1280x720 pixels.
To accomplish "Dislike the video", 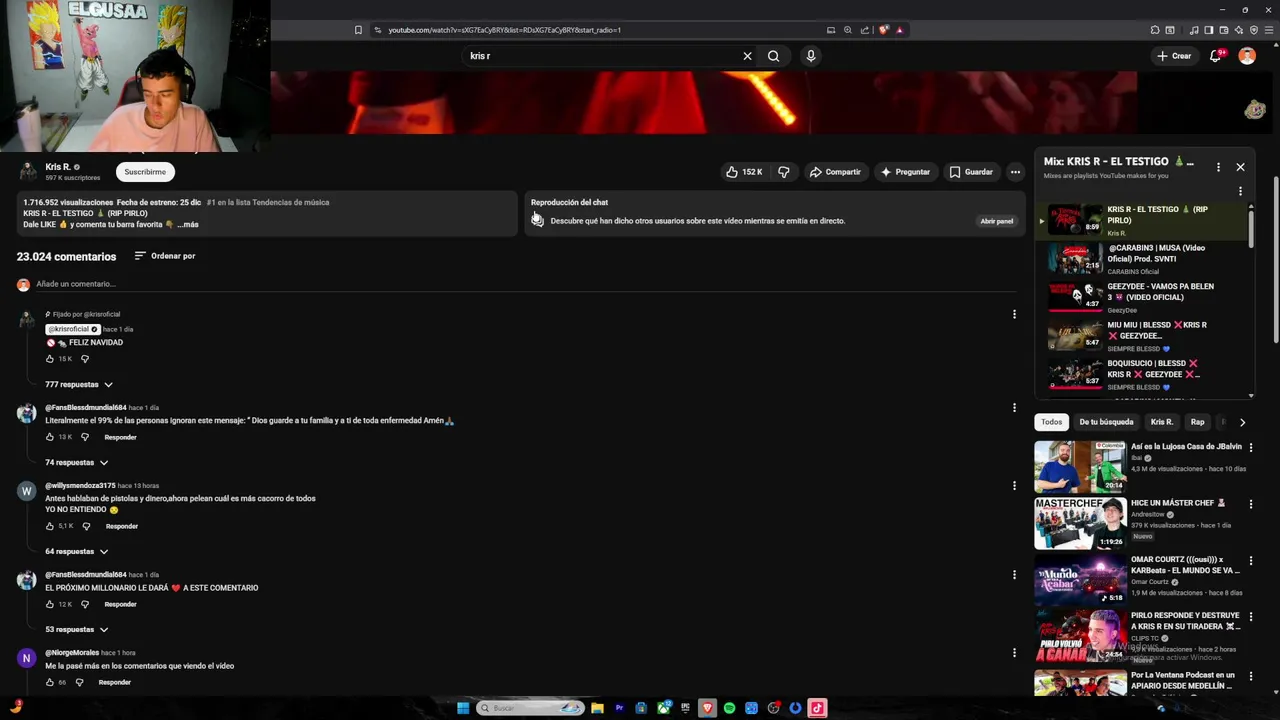I will coord(784,172).
